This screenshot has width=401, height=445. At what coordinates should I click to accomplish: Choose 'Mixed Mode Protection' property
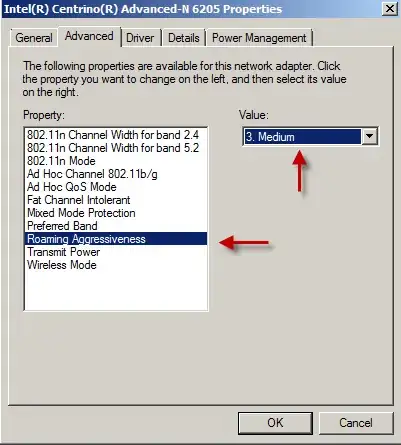pos(116,213)
